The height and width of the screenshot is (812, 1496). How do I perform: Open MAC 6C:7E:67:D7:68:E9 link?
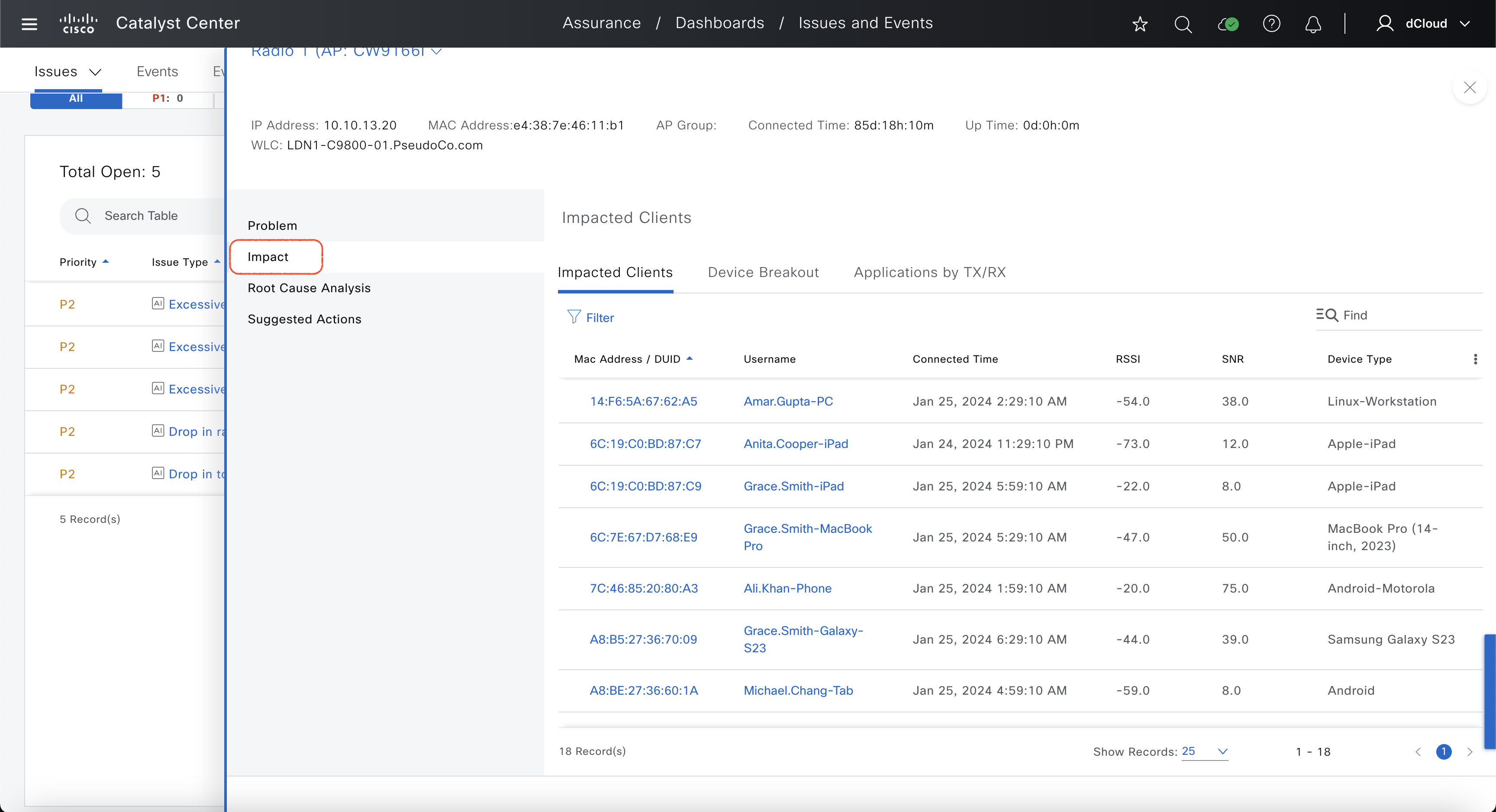(x=644, y=537)
